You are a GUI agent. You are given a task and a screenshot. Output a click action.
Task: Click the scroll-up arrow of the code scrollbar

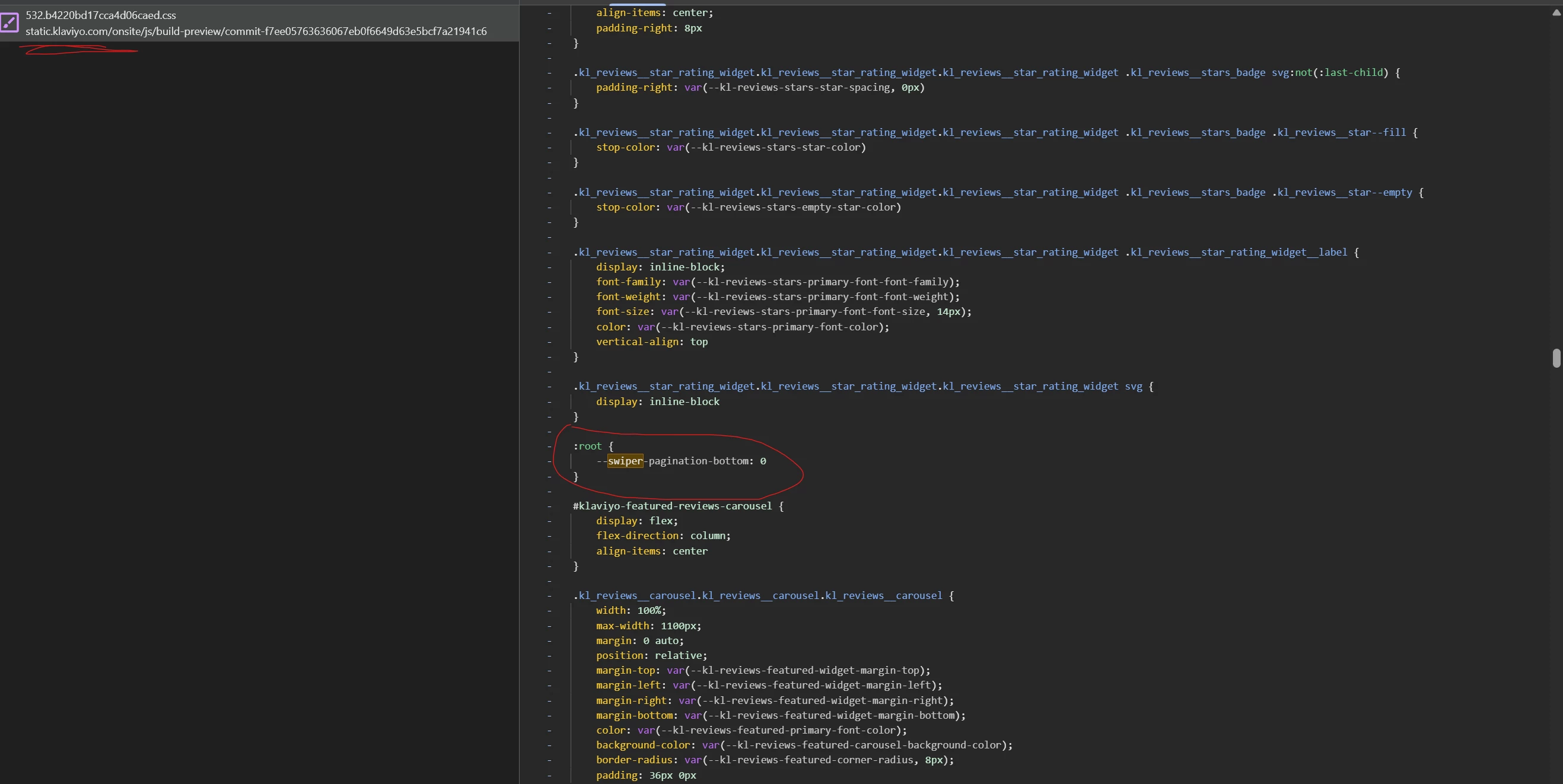[1556, 12]
